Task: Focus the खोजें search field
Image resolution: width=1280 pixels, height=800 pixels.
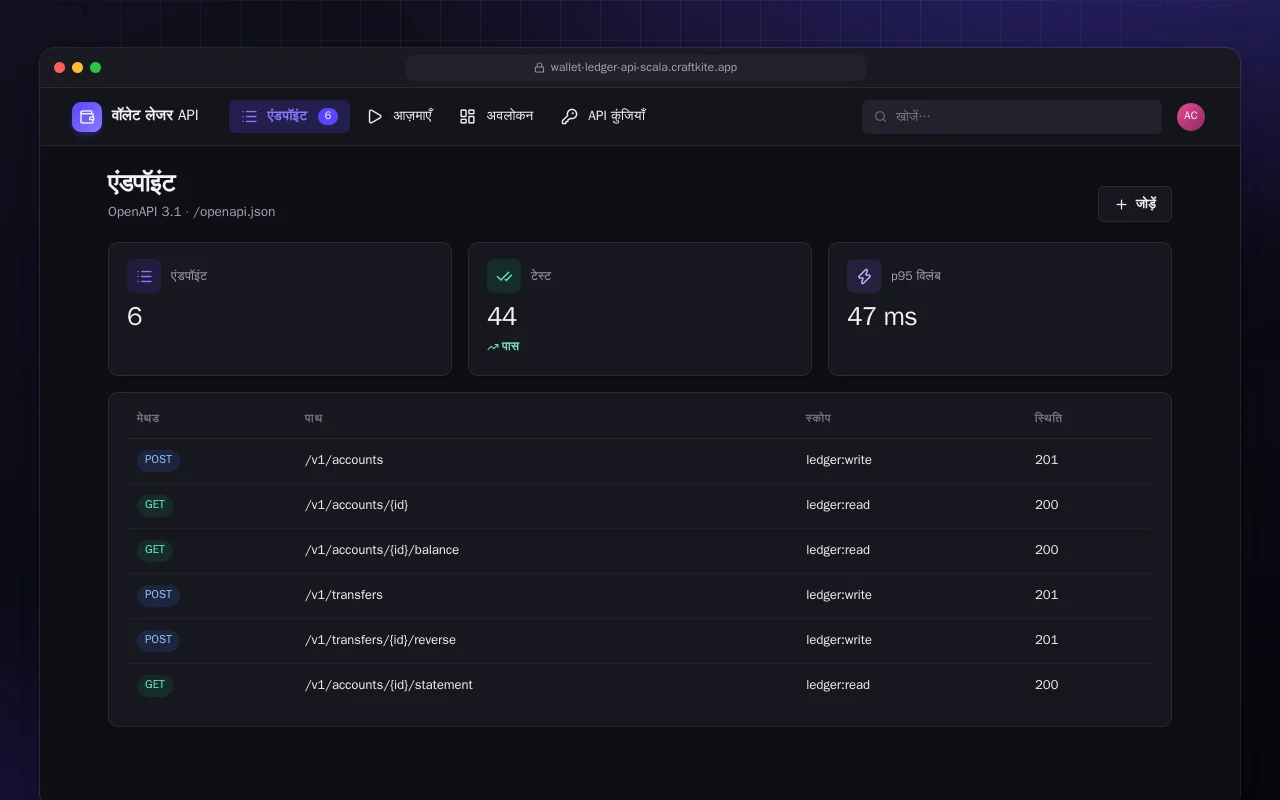Action: [x=1012, y=117]
